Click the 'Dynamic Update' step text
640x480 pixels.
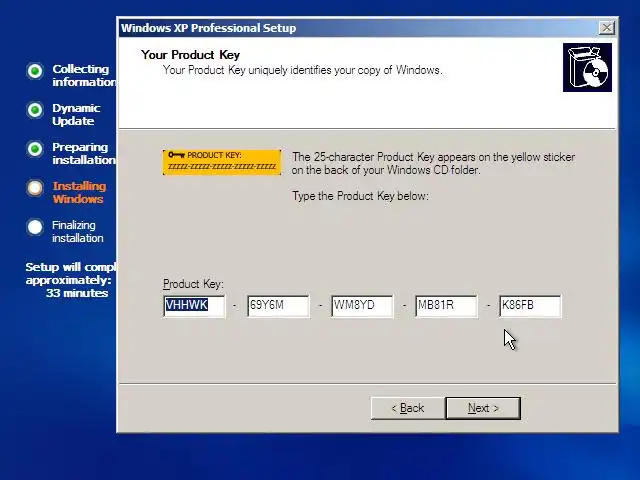click(x=76, y=114)
